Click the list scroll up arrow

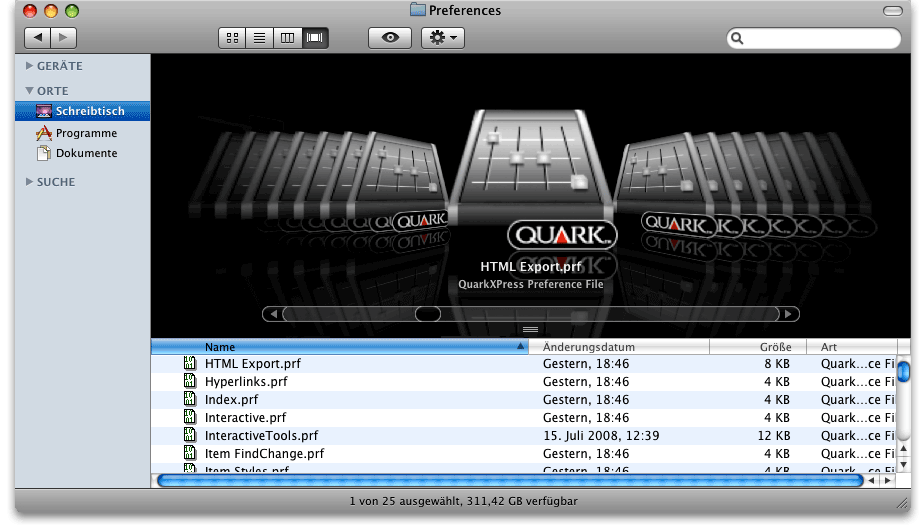(x=904, y=450)
